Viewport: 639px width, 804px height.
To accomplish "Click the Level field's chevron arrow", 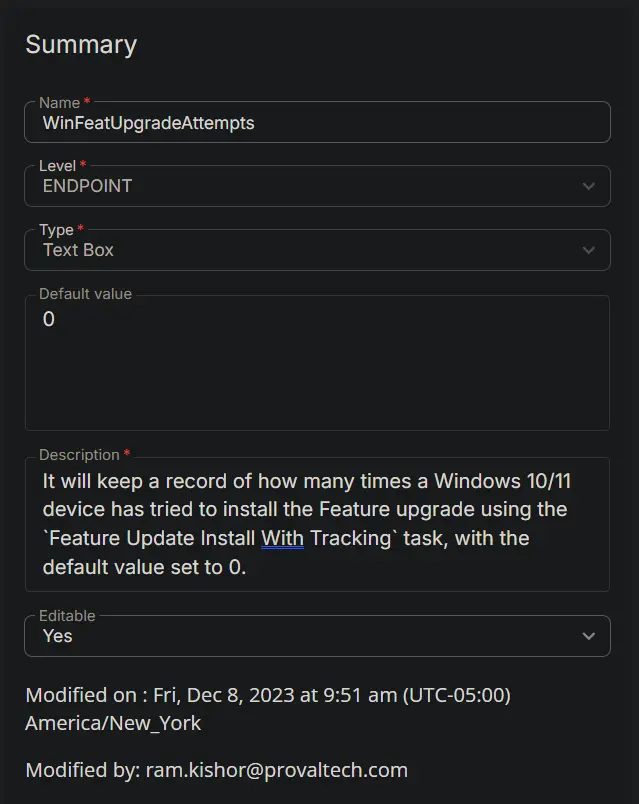I will [x=589, y=186].
